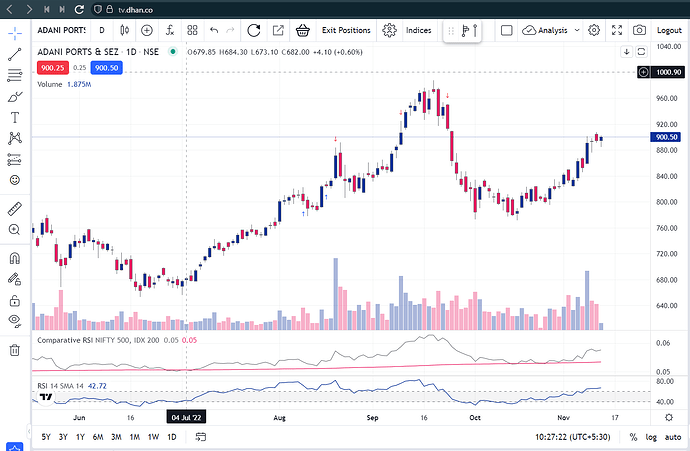Screen dimensions: 690x451
Task: Select the 1M time range
Action: 135,437
